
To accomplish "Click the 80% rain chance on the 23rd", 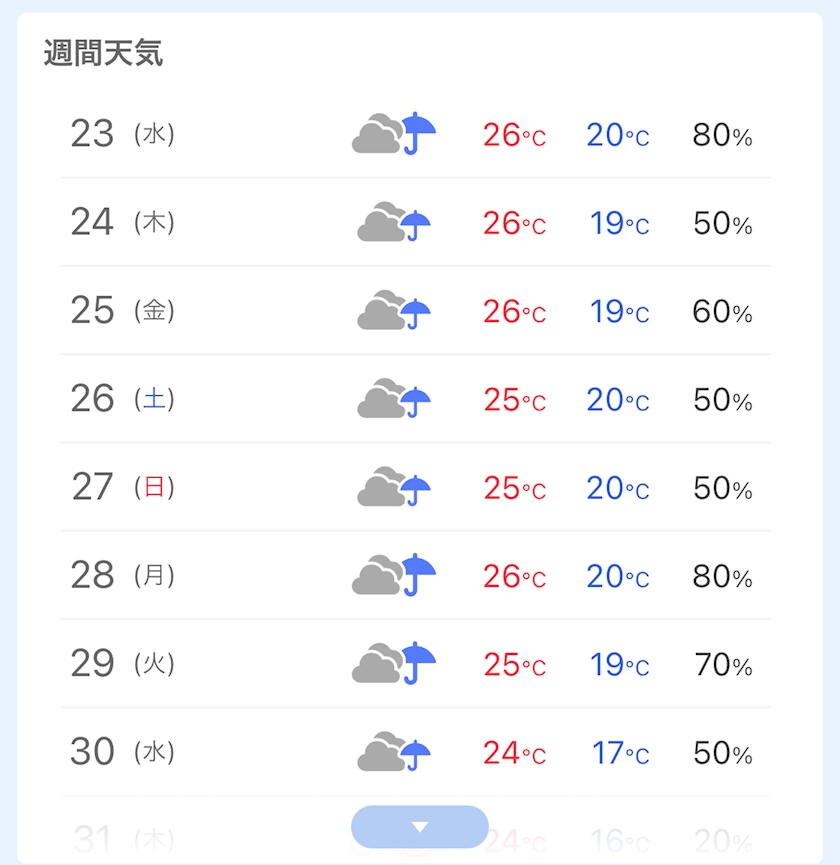I will point(722,135).
